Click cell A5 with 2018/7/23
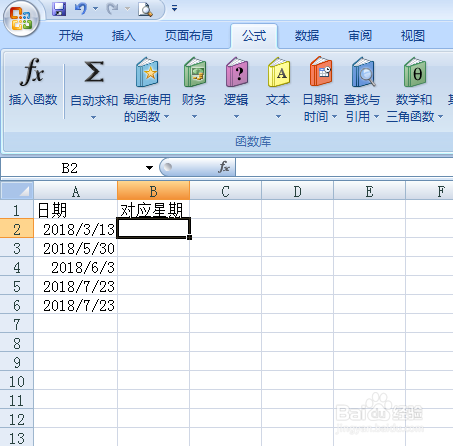 pos(76,286)
